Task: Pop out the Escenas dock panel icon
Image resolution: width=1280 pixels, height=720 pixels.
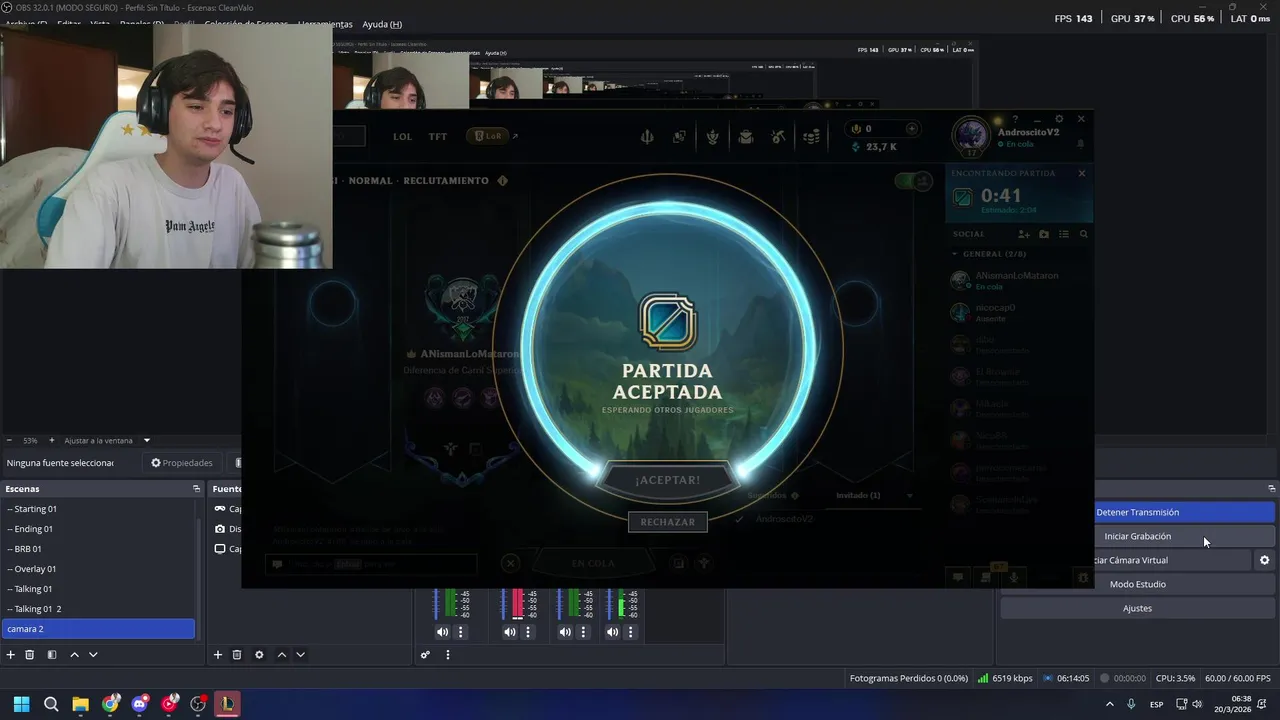Action: click(x=196, y=489)
